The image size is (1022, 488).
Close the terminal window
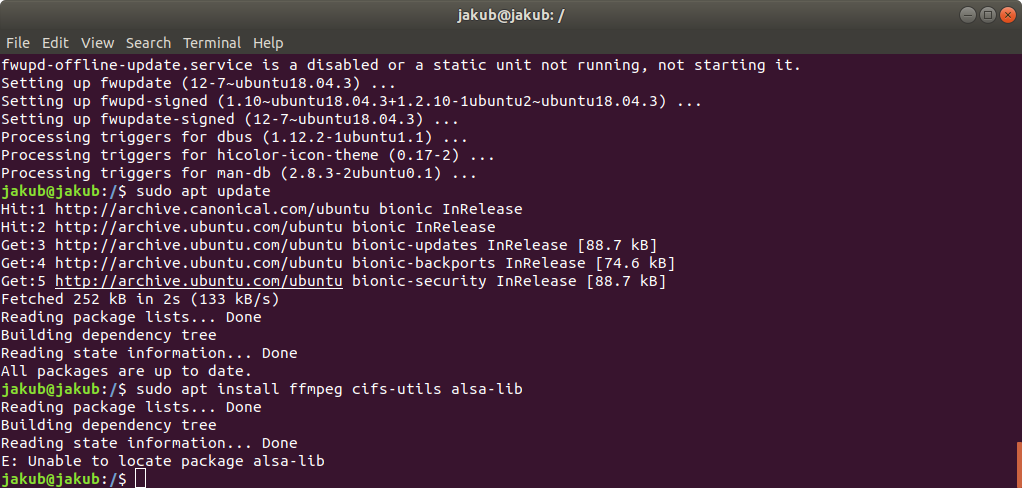pyautogui.click(x=1008, y=15)
